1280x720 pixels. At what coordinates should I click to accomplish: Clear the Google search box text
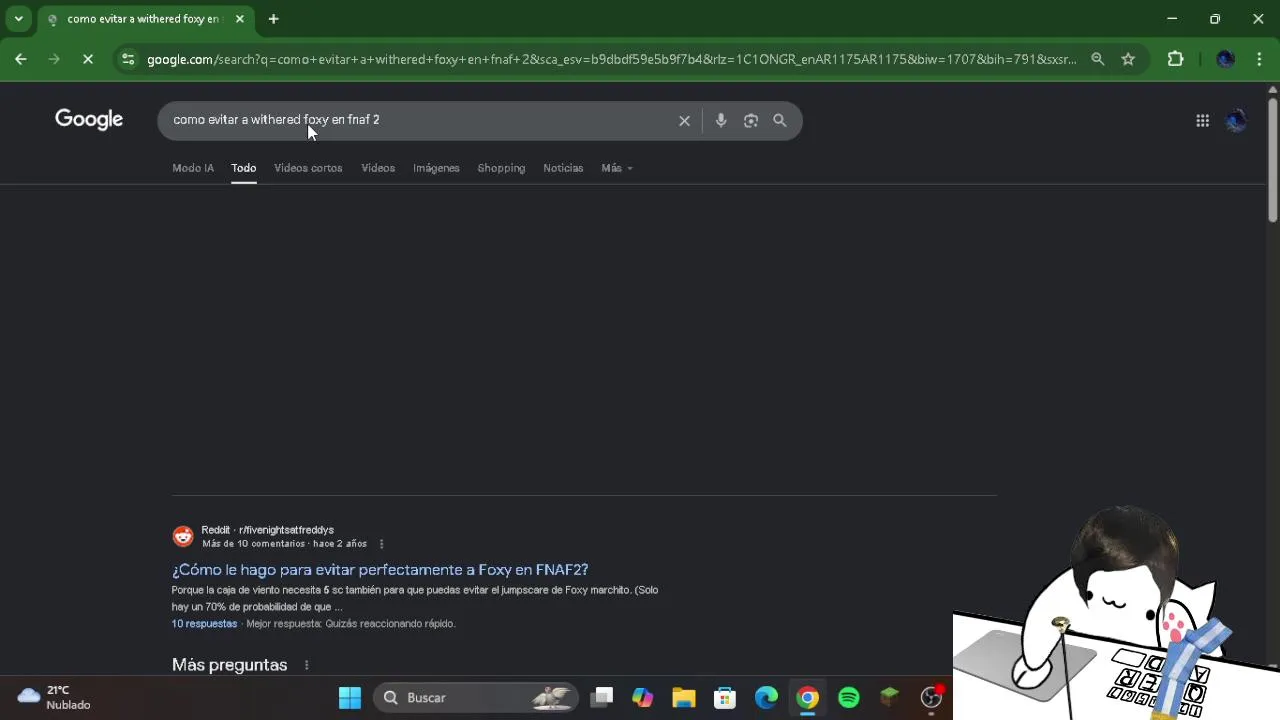[684, 121]
